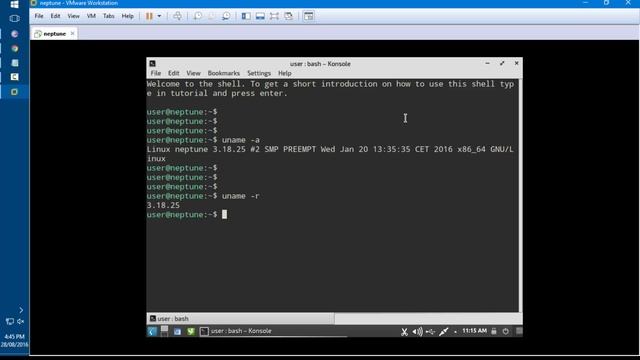This screenshot has width=640, height=360.
Task: Open the KDE application launcher
Action: [x=152, y=331]
